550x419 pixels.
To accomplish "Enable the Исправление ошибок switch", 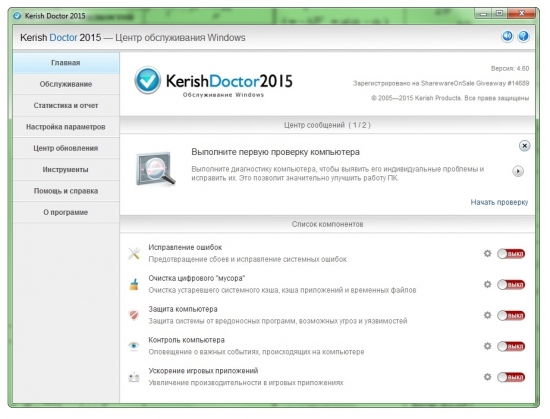I will click(x=511, y=254).
